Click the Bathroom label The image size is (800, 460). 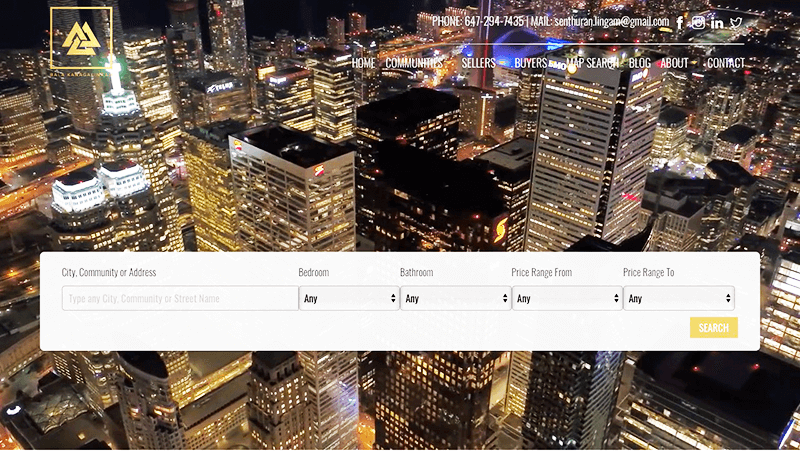(x=416, y=272)
